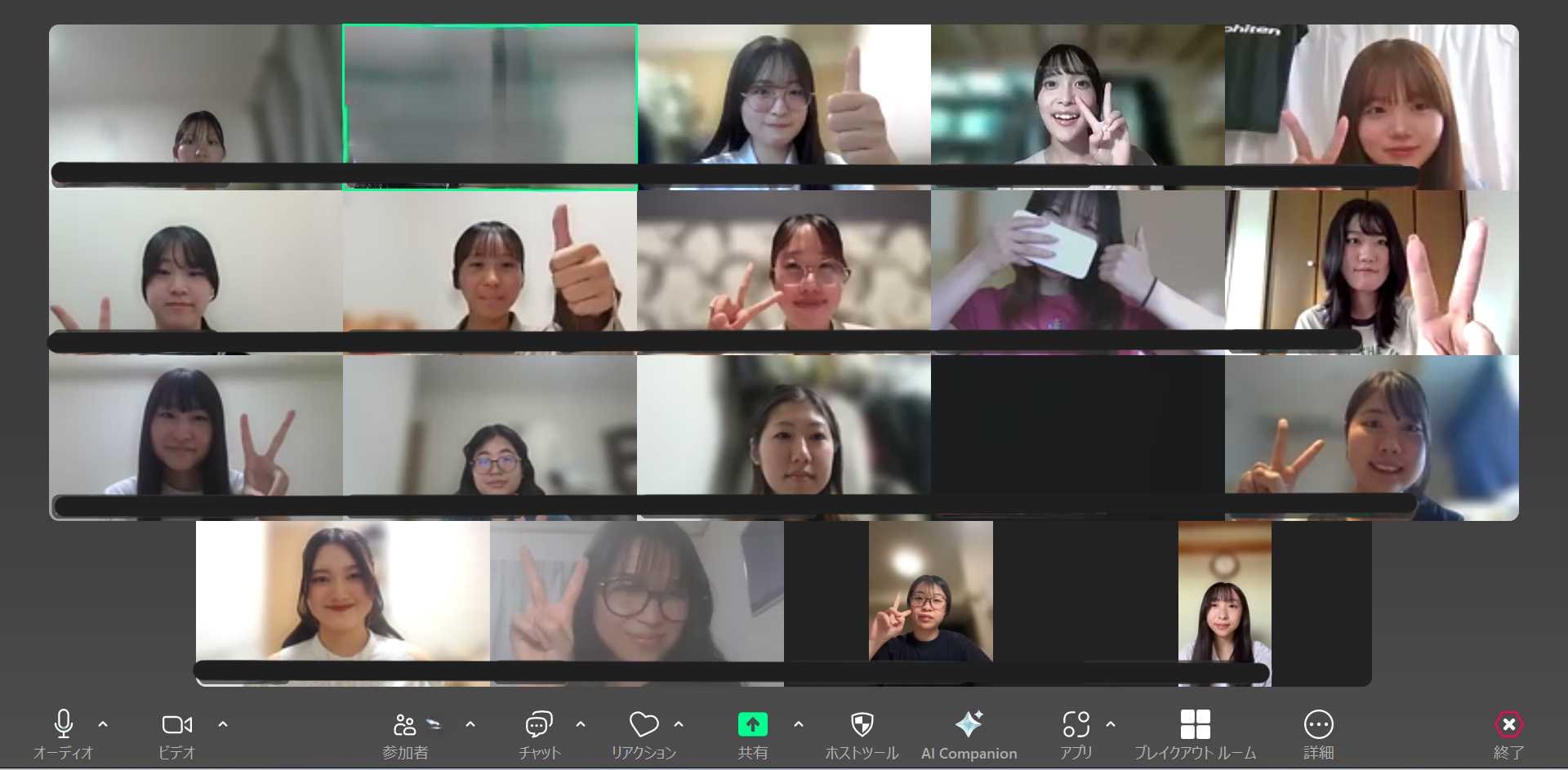Expand the arrow next to 参加者
The image size is (1568, 770).
[470, 724]
